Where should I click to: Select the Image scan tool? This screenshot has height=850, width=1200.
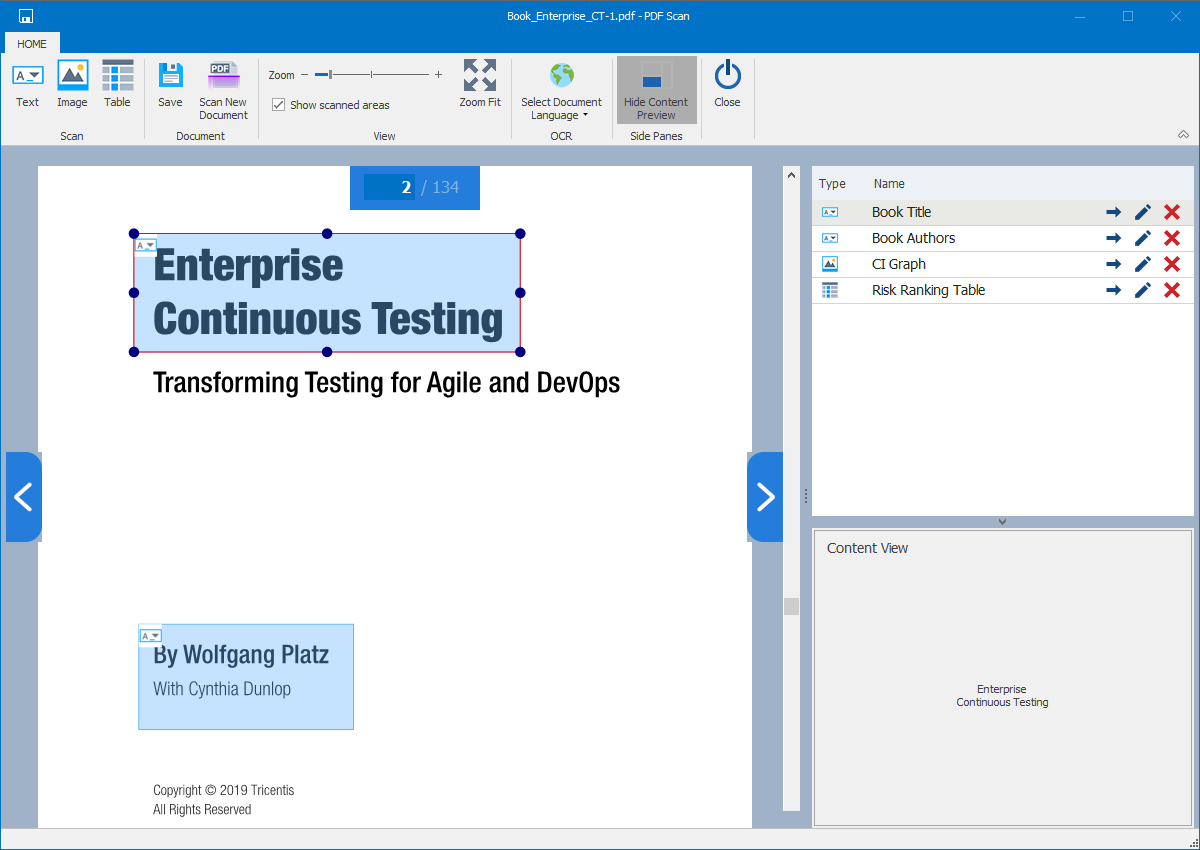[x=72, y=85]
